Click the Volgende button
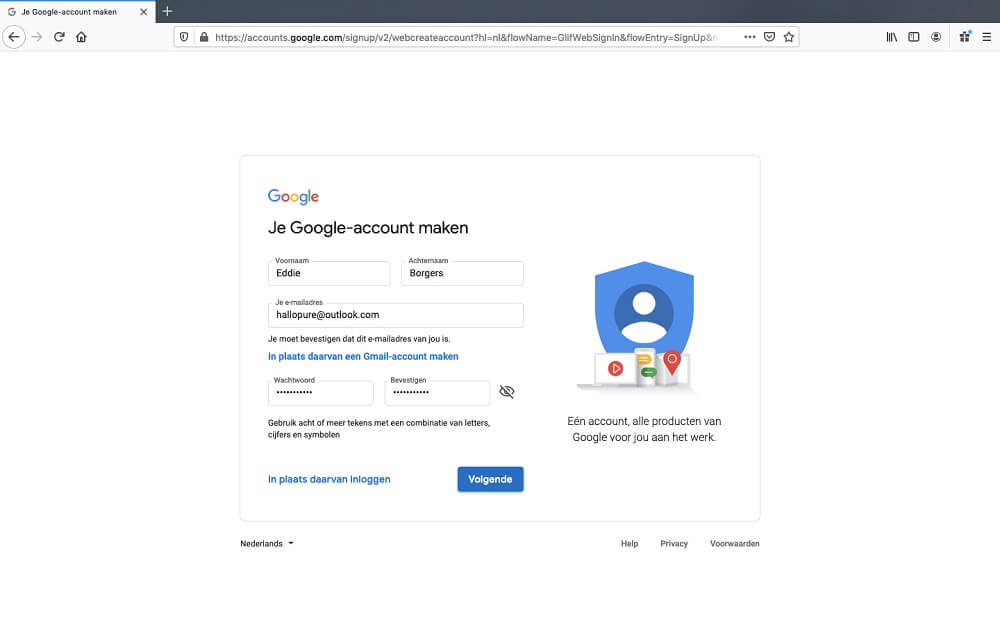 tap(490, 479)
